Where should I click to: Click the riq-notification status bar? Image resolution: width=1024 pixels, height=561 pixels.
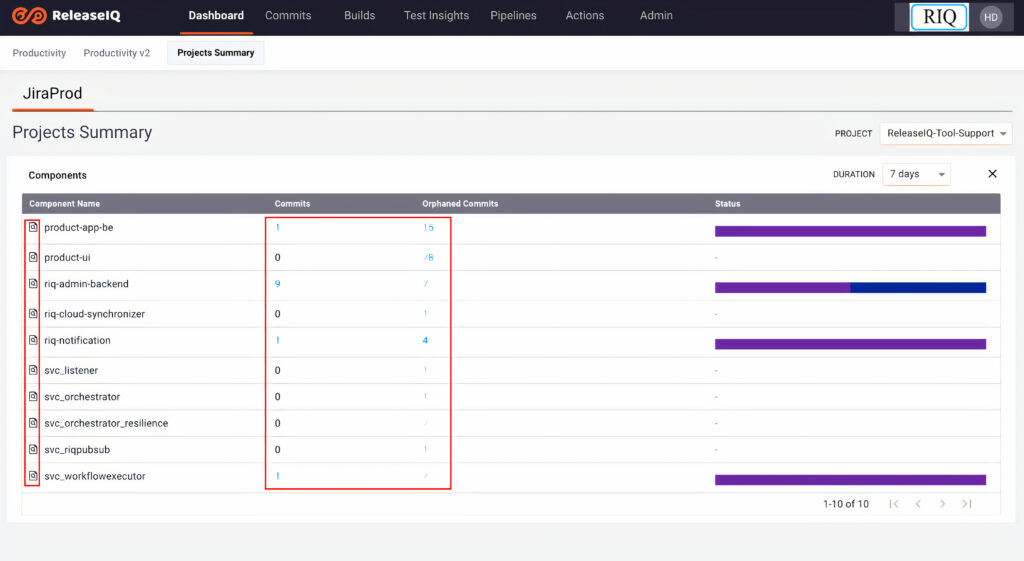tap(850, 344)
